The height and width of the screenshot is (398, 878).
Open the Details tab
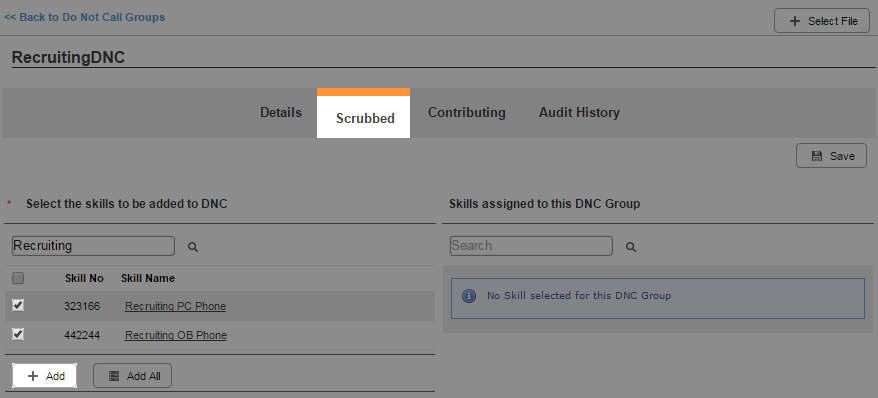tap(281, 113)
